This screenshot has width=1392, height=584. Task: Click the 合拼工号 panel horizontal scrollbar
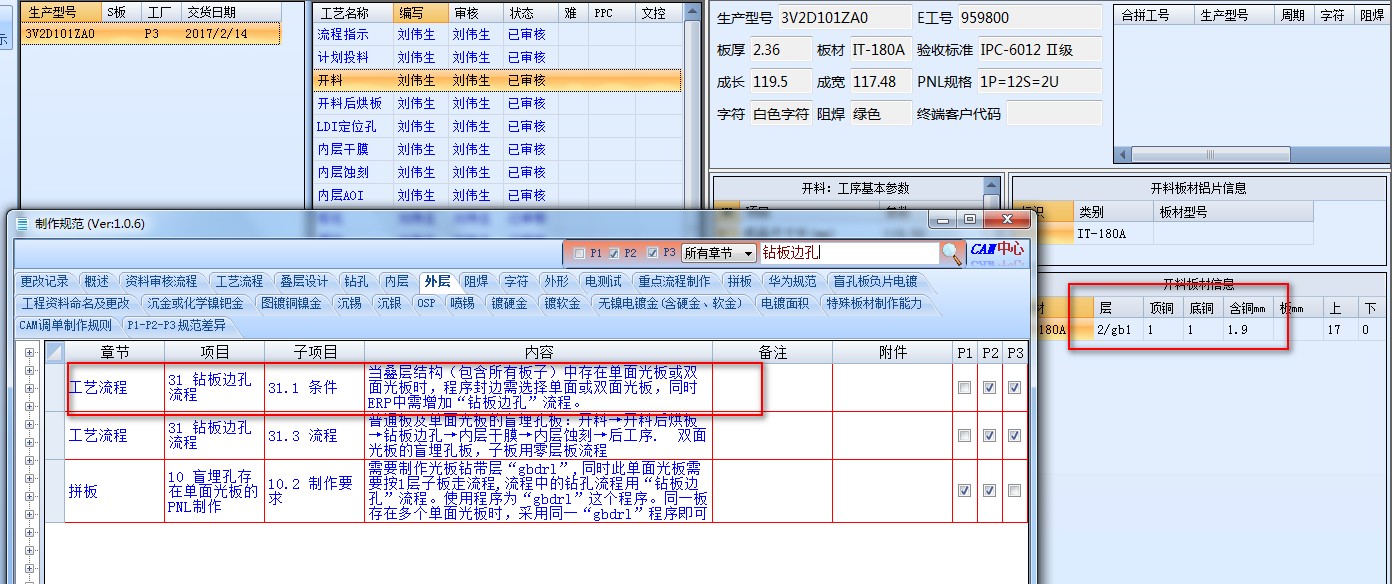coord(1253,155)
